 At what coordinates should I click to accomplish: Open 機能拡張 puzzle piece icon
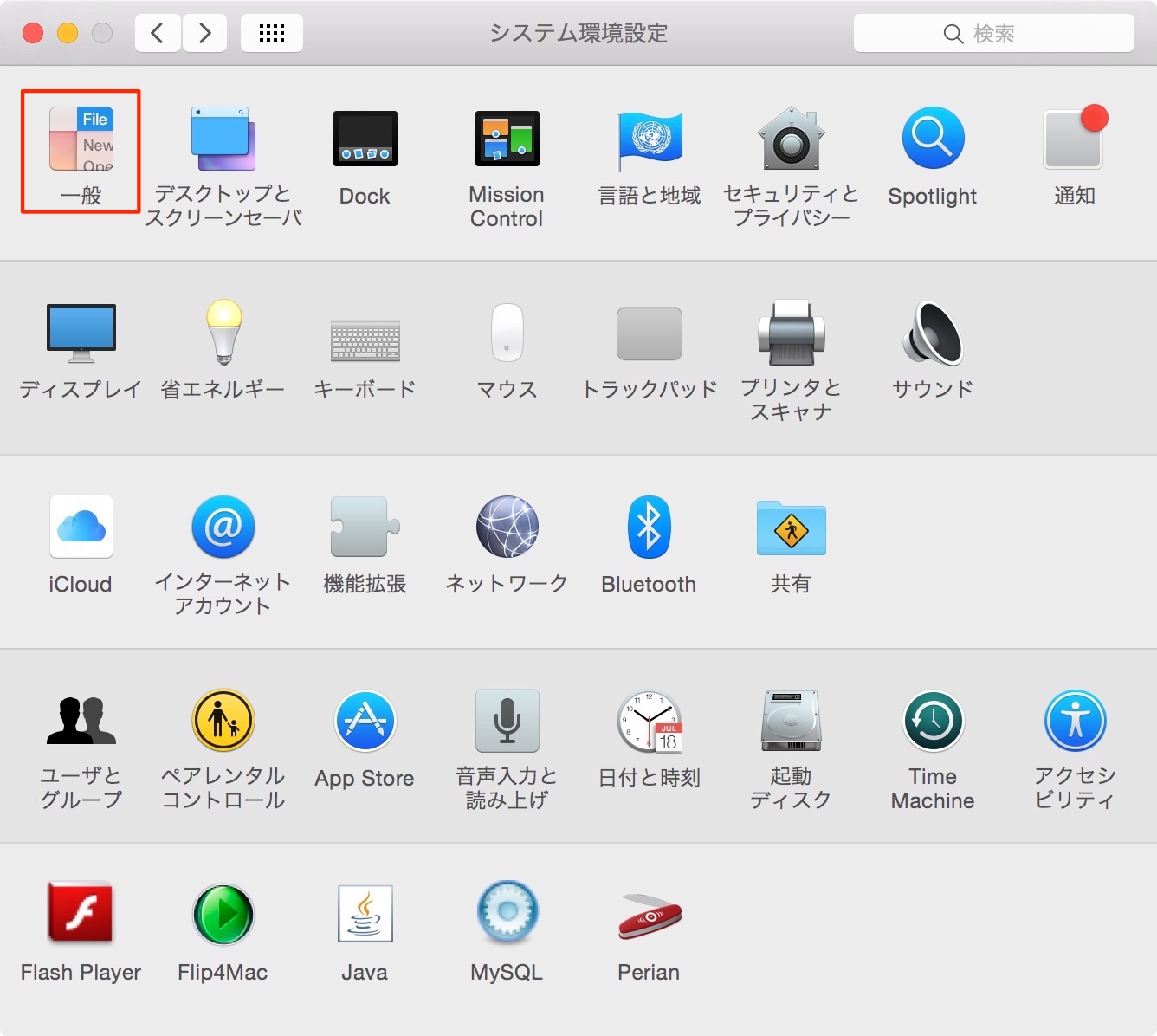click(x=365, y=527)
